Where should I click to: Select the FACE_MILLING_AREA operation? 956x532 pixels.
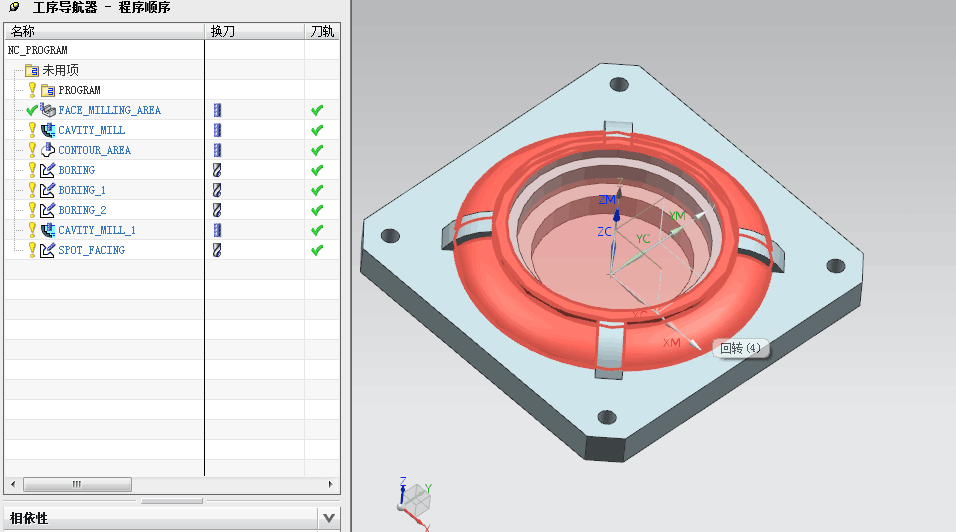pyautogui.click(x=110, y=110)
